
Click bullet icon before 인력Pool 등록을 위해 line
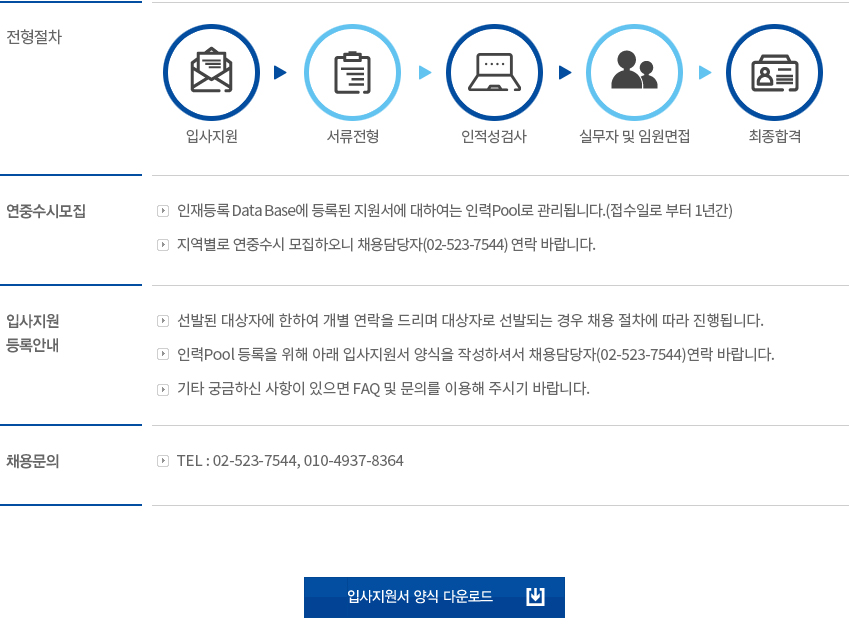[163, 354]
